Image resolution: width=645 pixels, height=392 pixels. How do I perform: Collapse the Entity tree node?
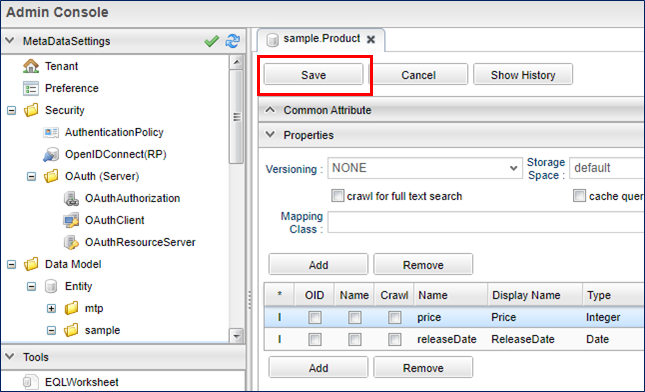pos(31,286)
